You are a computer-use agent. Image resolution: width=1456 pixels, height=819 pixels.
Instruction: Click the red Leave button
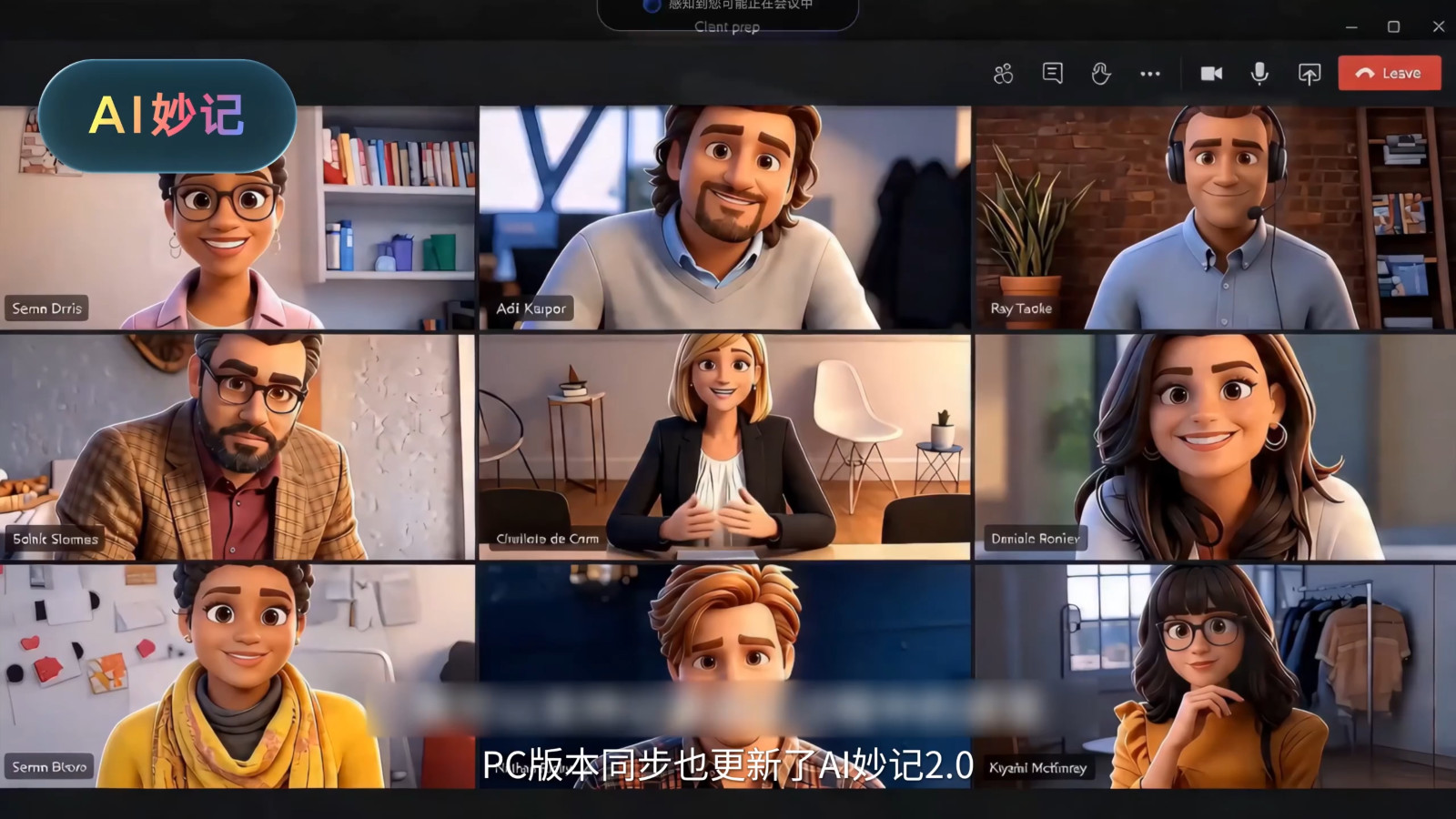point(1389,73)
